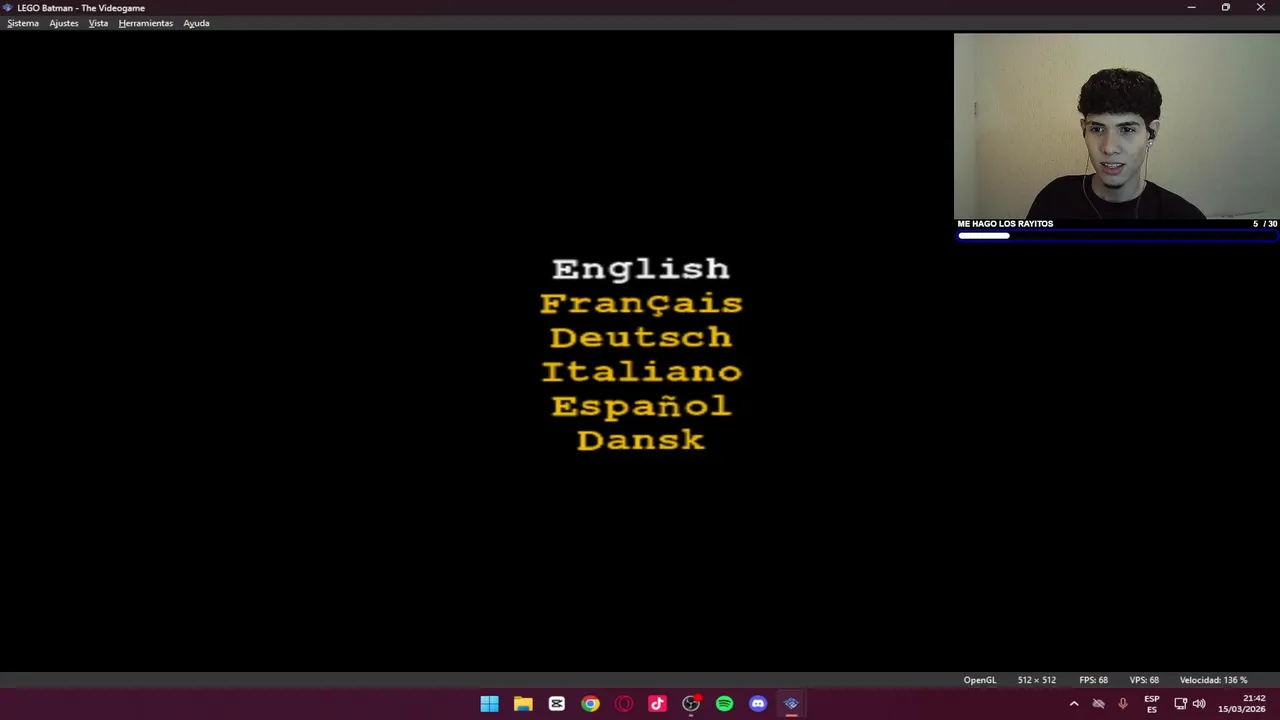Viewport: 1280px width, 720px height.
Task: Open network settings tray icon
Action: 1180,704
